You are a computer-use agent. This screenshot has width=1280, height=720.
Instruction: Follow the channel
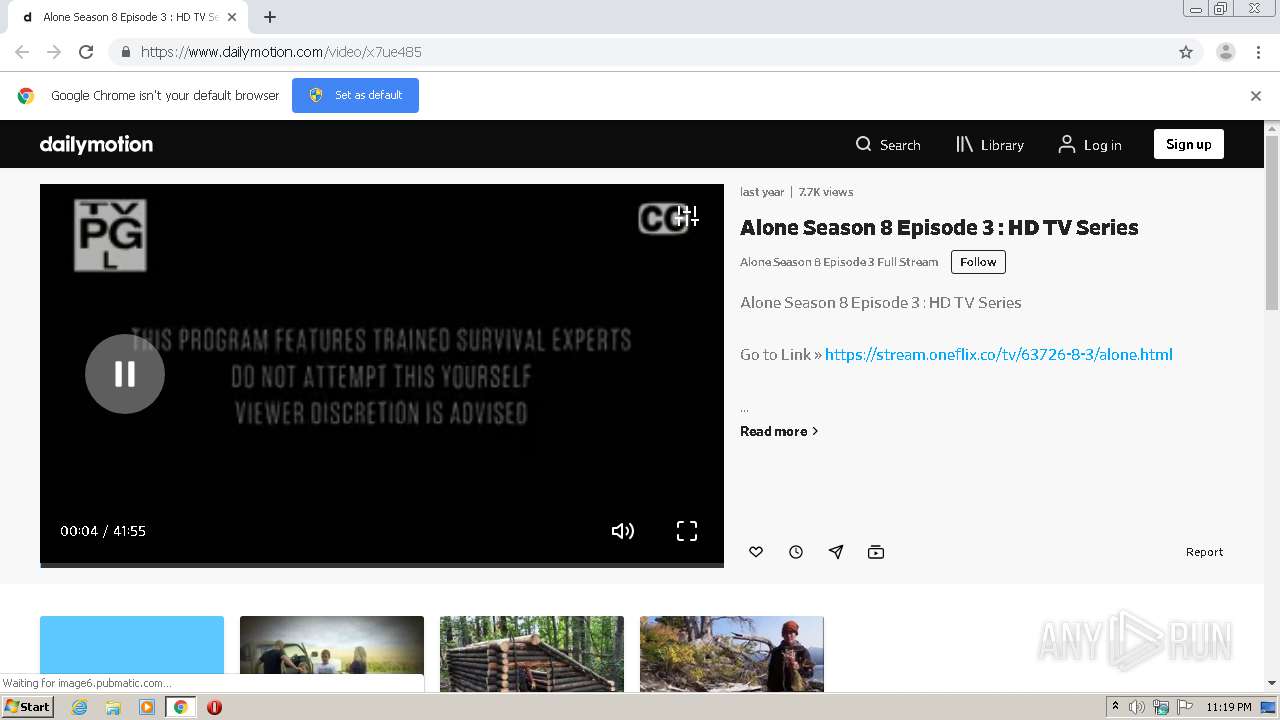tap(978, 262)
